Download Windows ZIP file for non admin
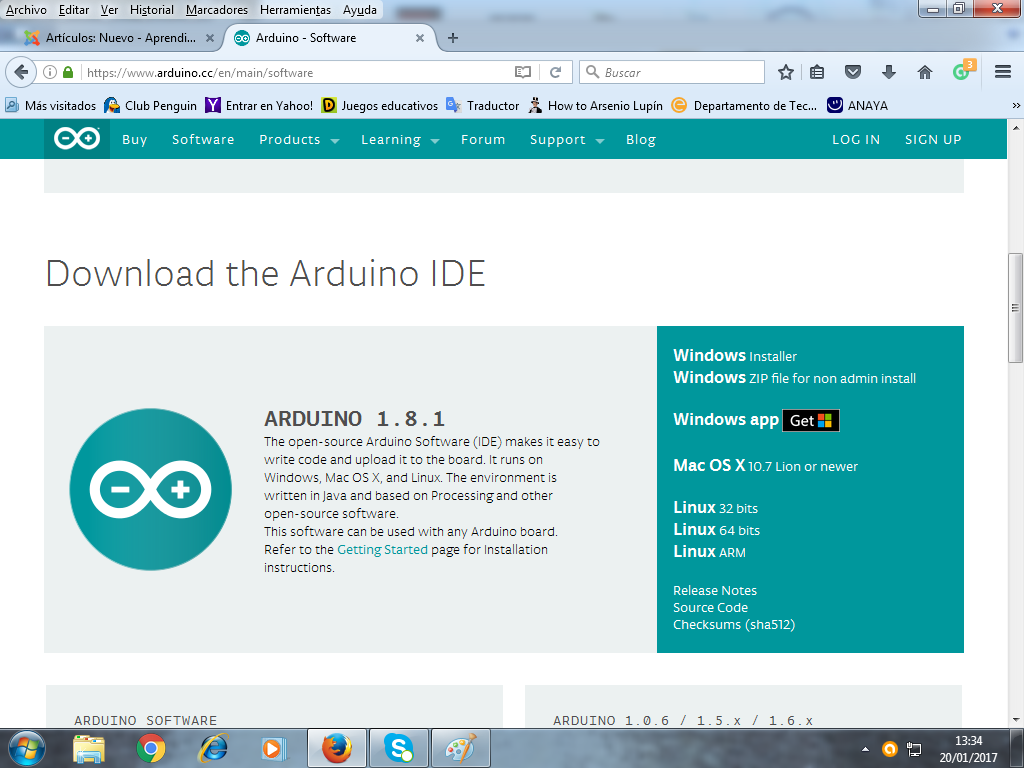Viewport: 1024px width, 768px height. (794, 378)
